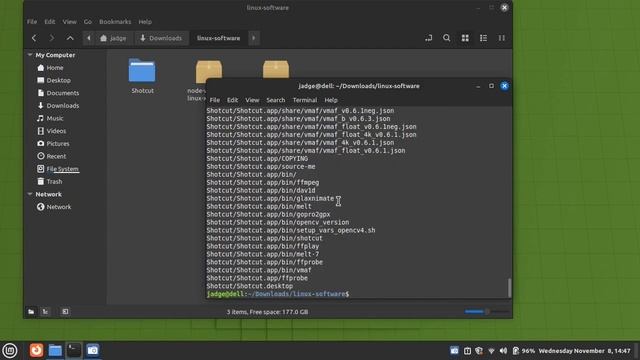Viewport: 640px width, 360px height.
Task: Open file manager File menu
Action: pos(32,22)
